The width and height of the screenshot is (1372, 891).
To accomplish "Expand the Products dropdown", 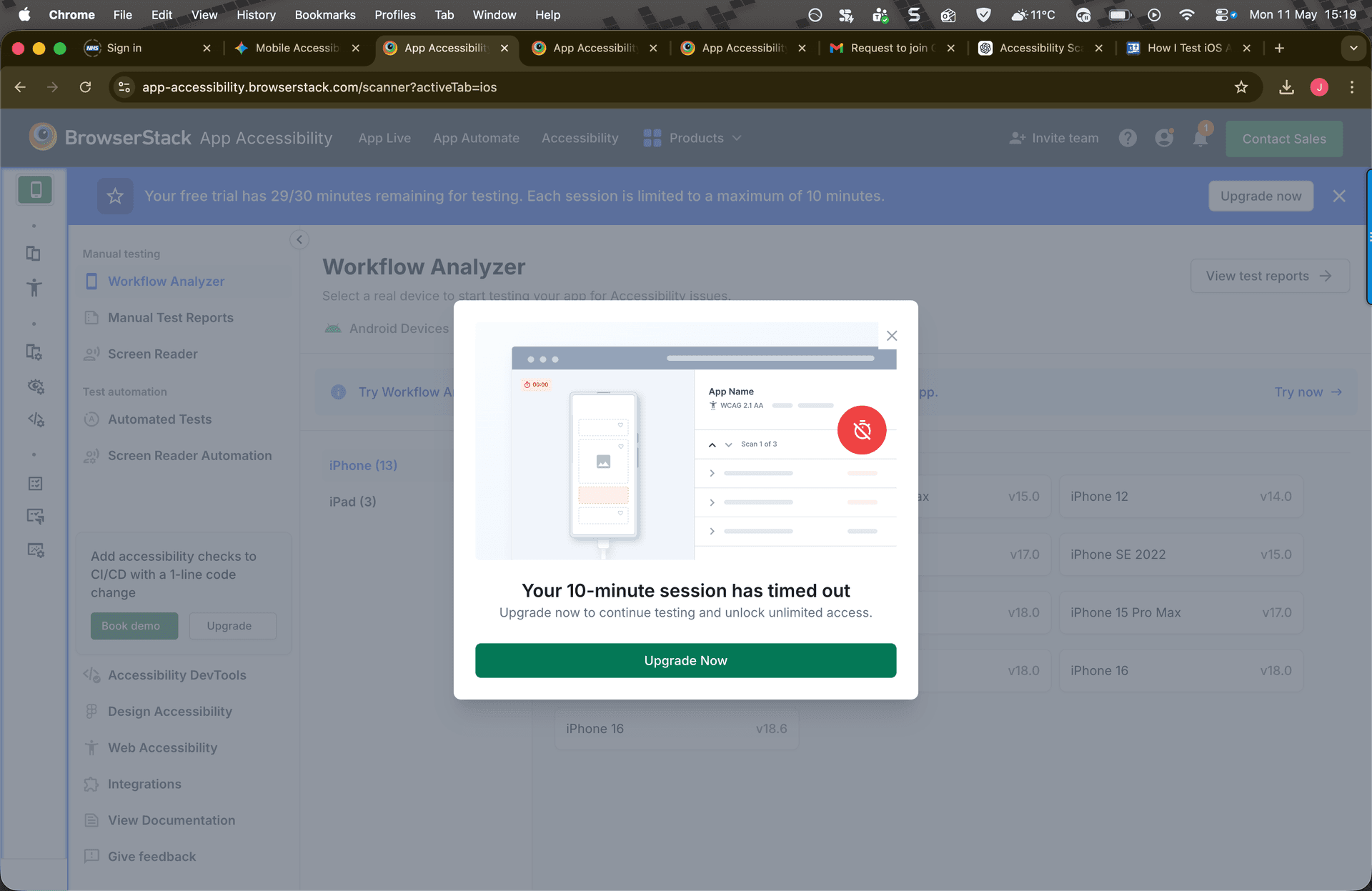I will coord(692,138).
